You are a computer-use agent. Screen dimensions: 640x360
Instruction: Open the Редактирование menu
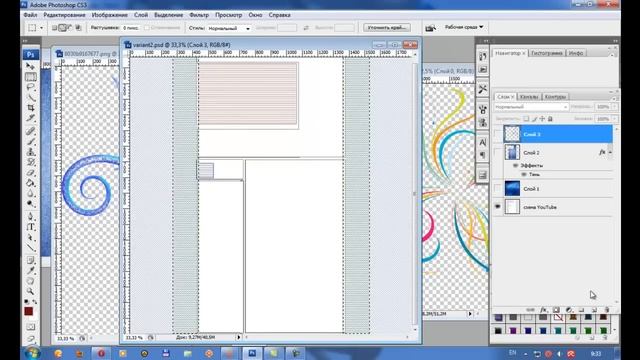coord(64,15)
